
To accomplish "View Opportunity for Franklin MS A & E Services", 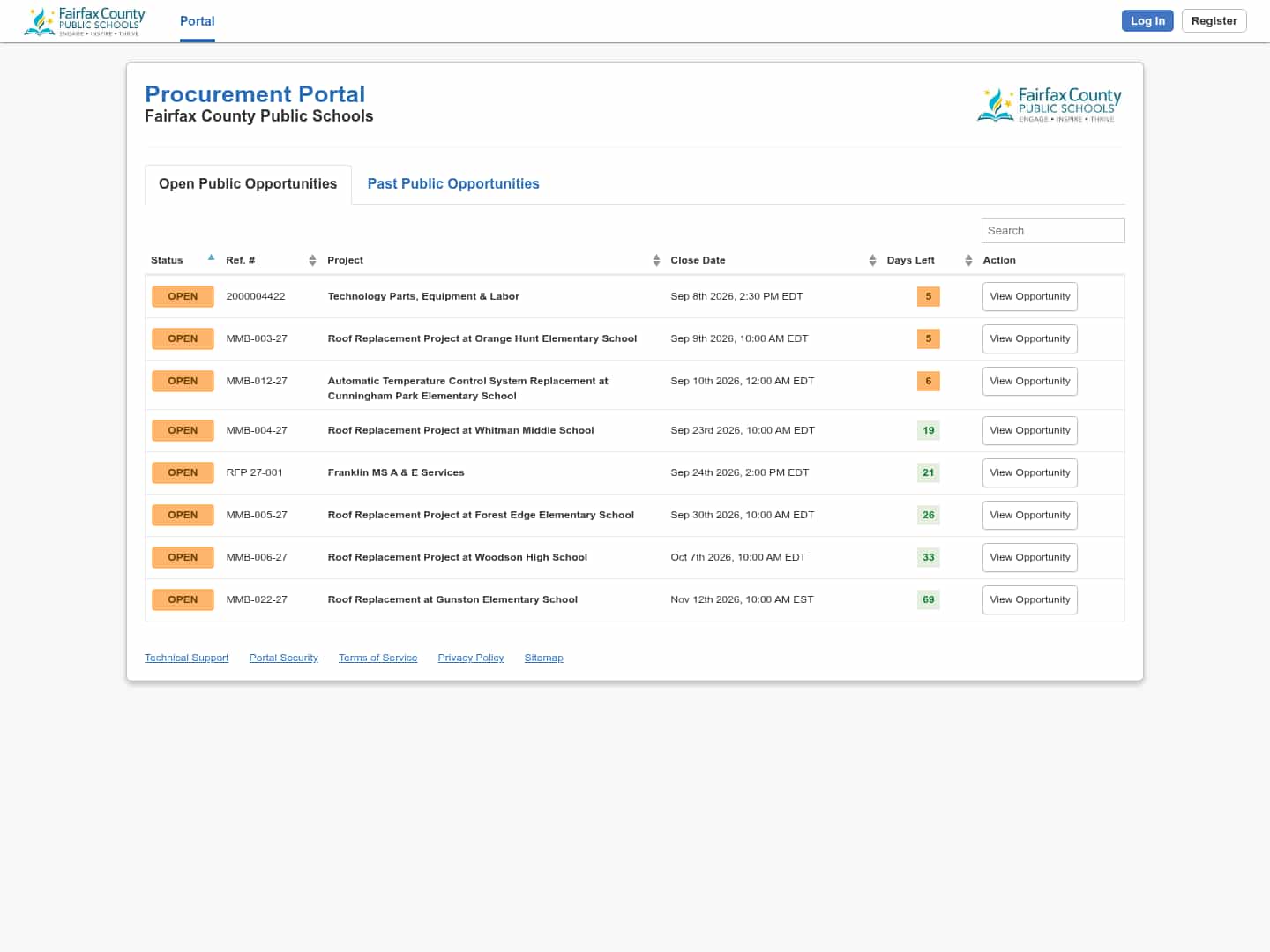I will pos(1030,473).
